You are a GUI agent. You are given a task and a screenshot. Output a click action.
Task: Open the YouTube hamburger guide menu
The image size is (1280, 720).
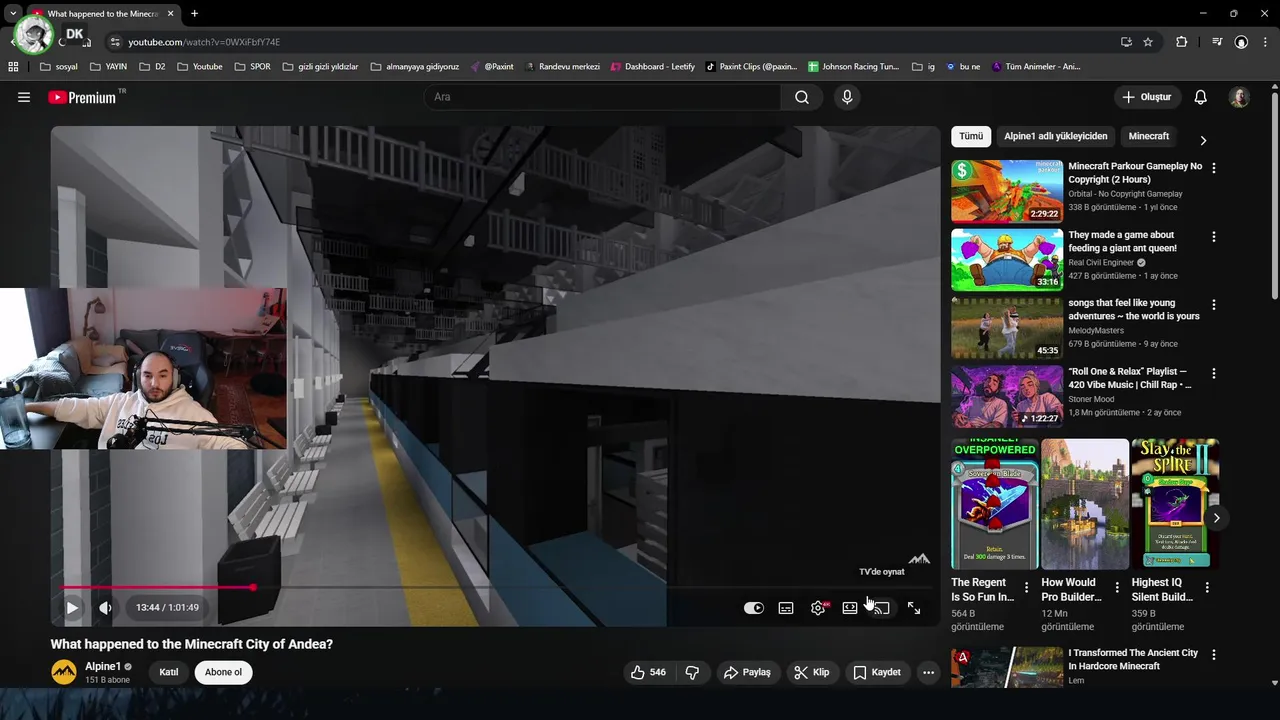tap(24, 97)
